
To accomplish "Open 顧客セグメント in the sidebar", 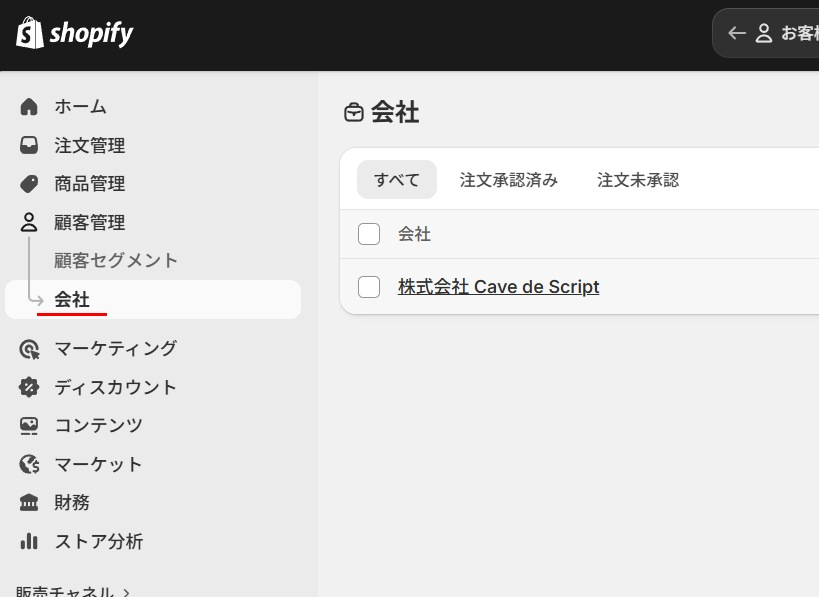I will click(x=116, y=261).
